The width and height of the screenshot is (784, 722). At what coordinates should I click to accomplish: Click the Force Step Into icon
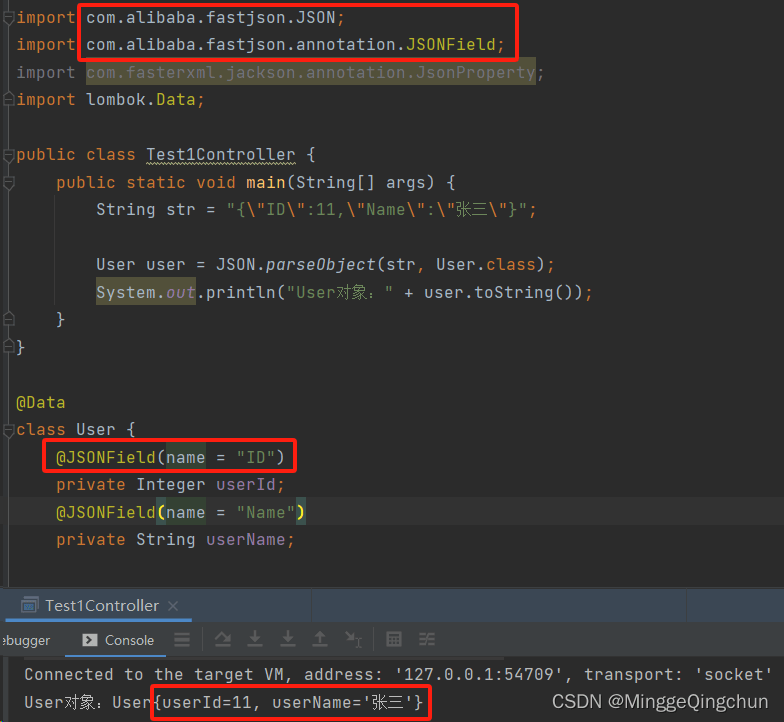[288, 639]
